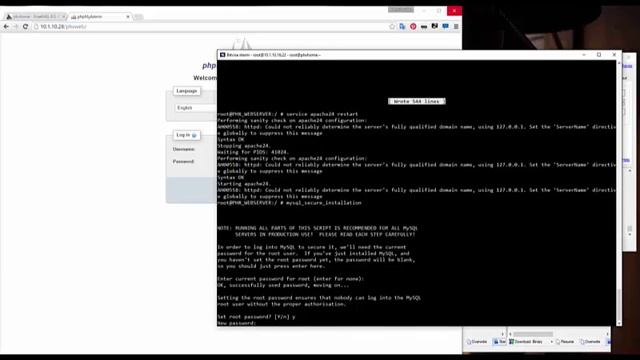Open the red Pinterest extension icon
The width and height of the screenshot is (640, 360).
(413, 27)
